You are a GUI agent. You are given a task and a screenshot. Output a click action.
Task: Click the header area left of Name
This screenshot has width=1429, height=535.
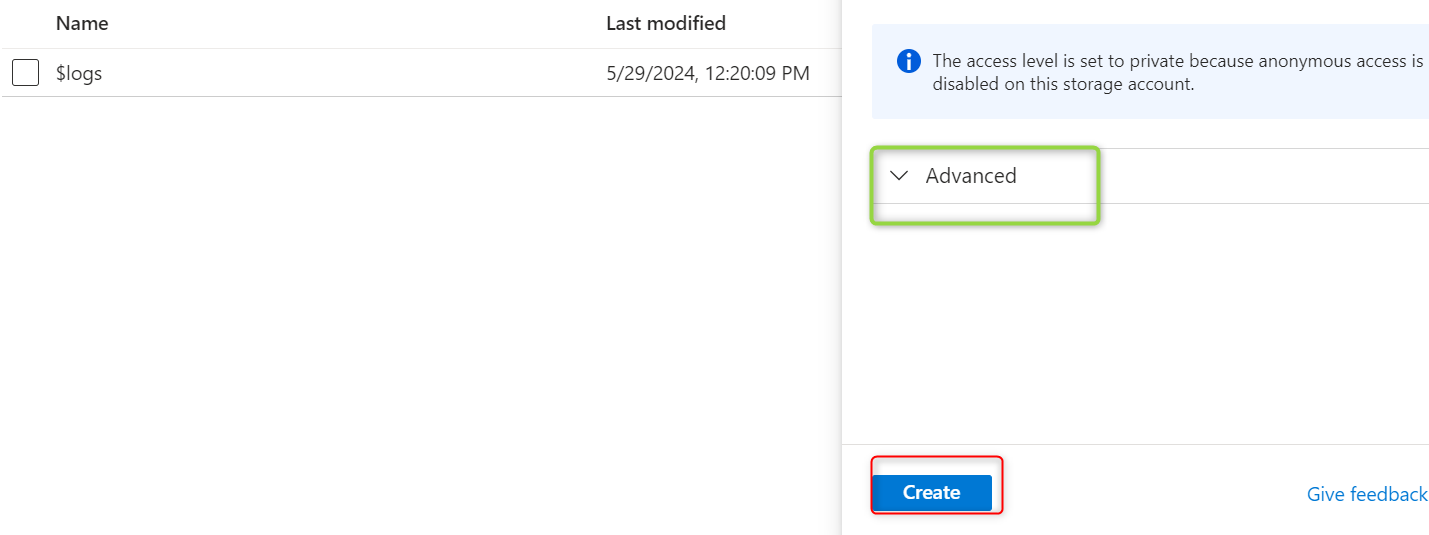pyautogui.click(x=26, y=23)
